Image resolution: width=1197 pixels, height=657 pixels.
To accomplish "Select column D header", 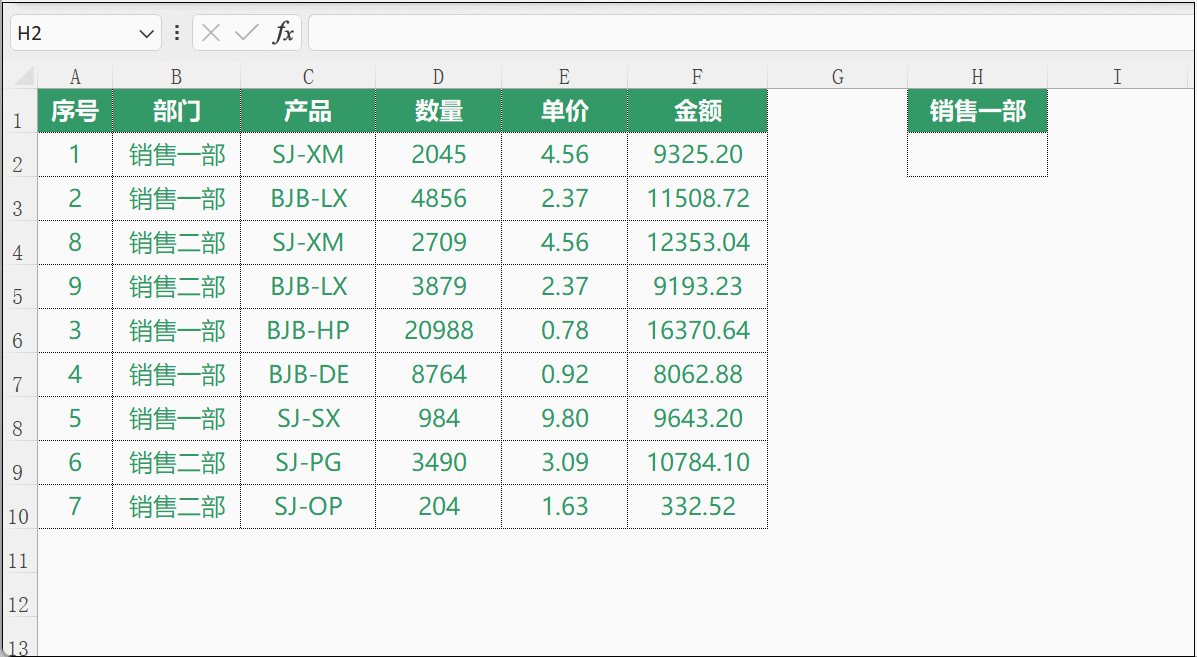I will (438, 76).
